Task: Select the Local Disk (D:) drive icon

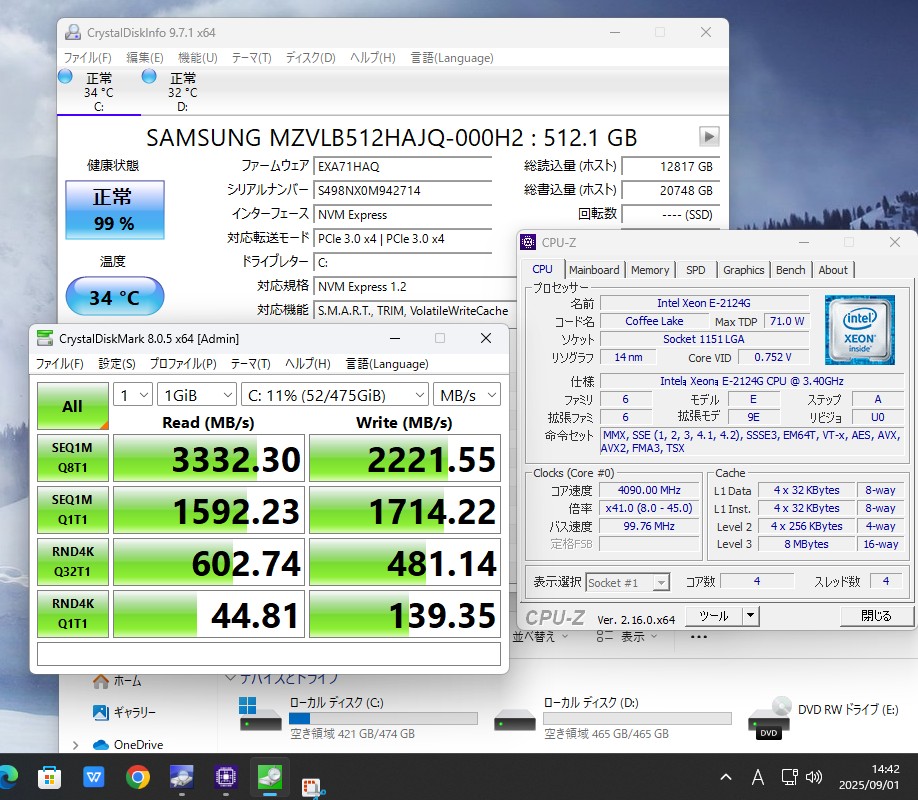Action: [x=515, y=719]
